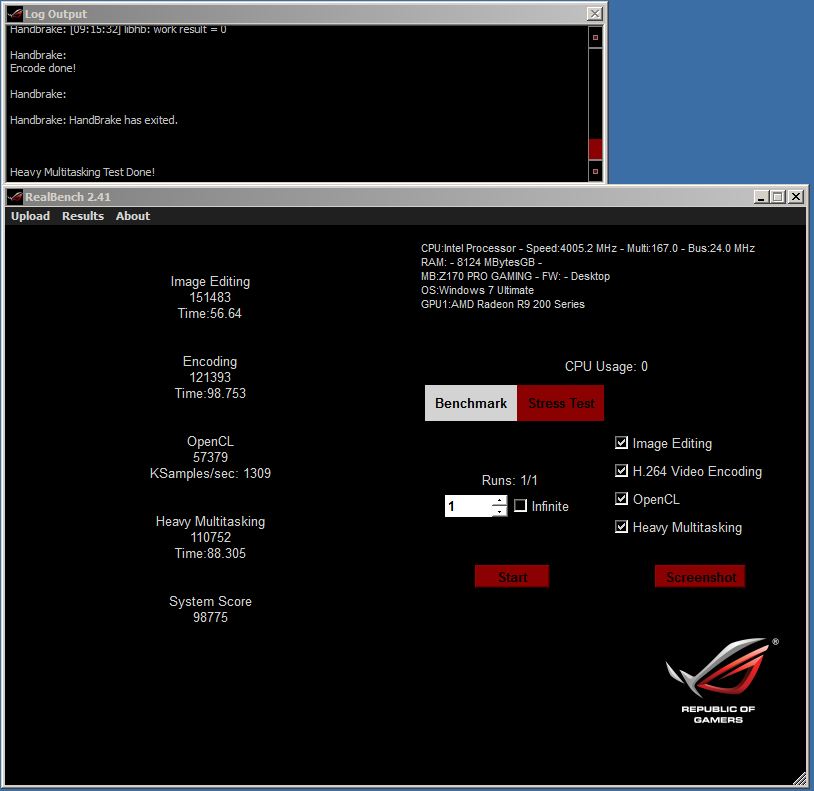
Task: Close the RealBench 2.41 window
Action: coord(796,197)
